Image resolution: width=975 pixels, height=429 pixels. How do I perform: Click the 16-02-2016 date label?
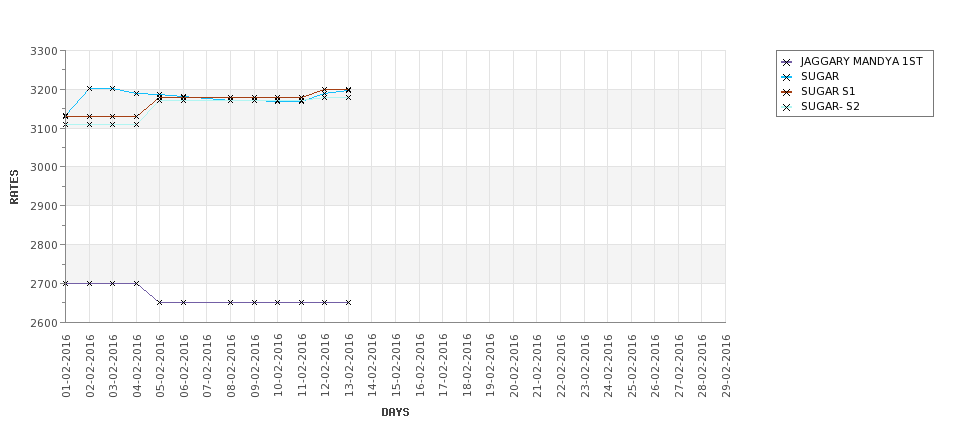tap(419, 366)
